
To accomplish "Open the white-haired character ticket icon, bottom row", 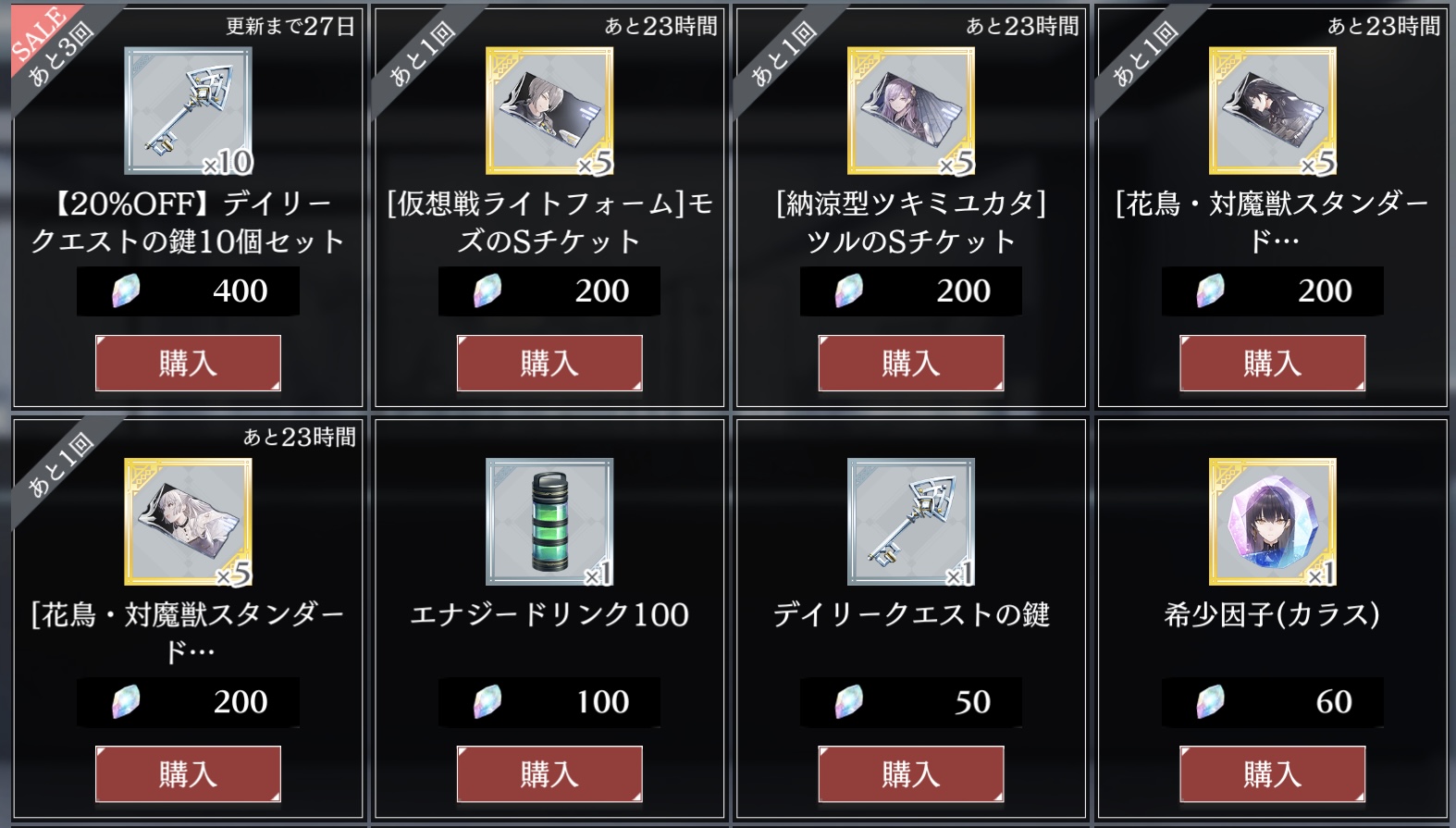I will click(188, 522).
